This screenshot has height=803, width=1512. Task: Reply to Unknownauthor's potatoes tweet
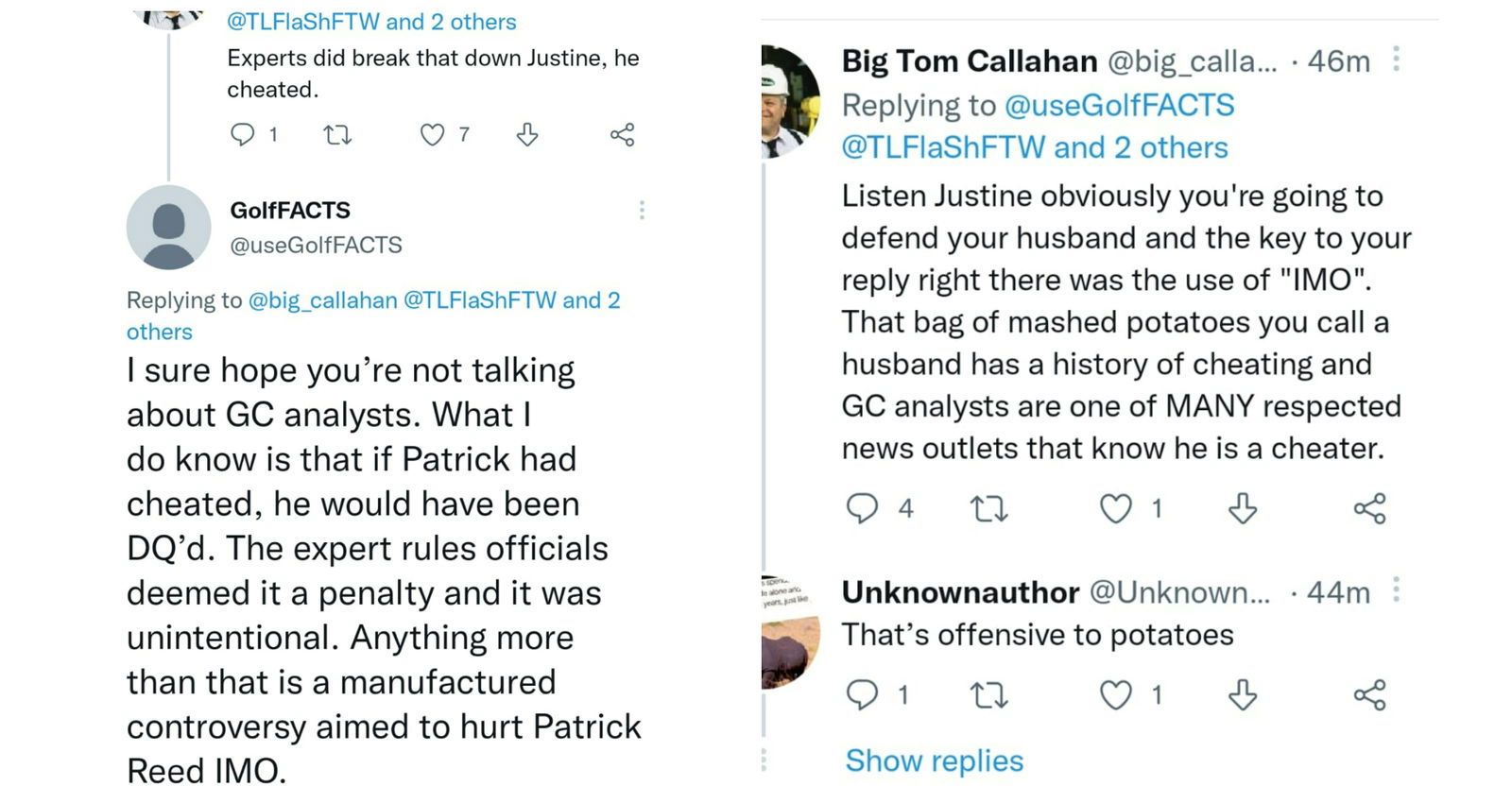[x=862, y=695]
